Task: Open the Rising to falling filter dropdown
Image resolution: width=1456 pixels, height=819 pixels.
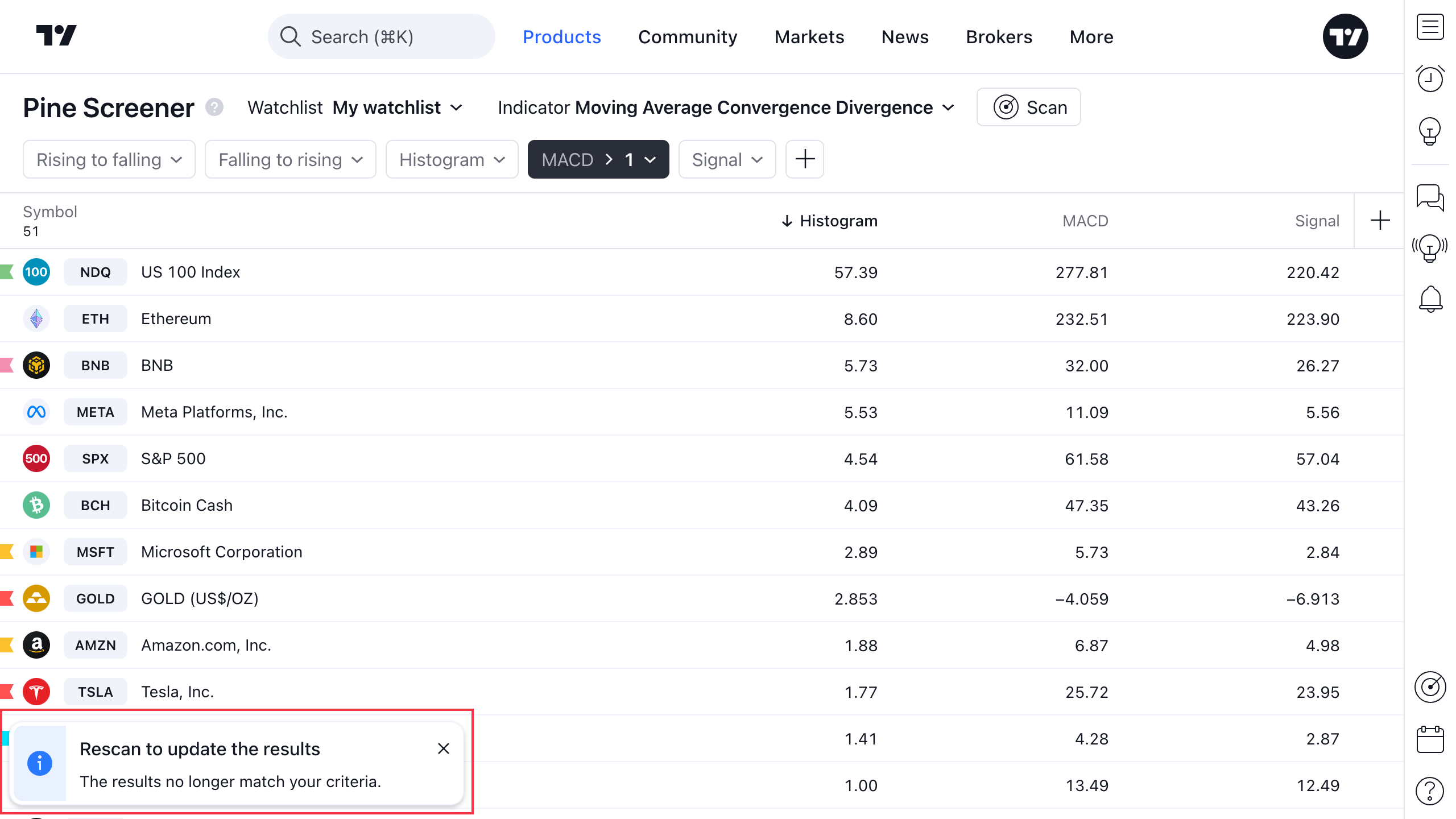Action: pos(109,160)
